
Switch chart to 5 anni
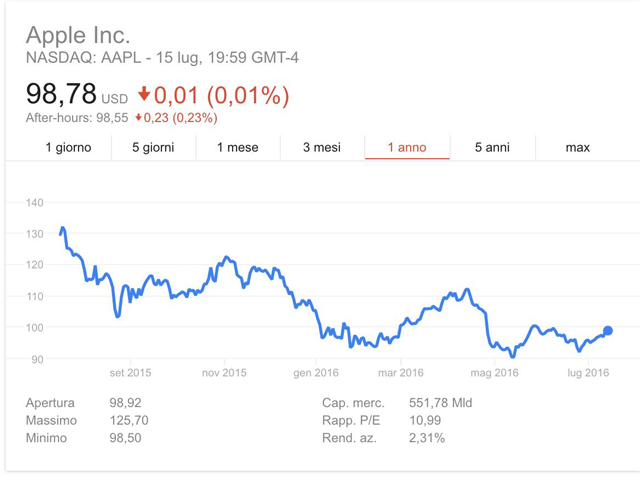(x=492, y=147)
